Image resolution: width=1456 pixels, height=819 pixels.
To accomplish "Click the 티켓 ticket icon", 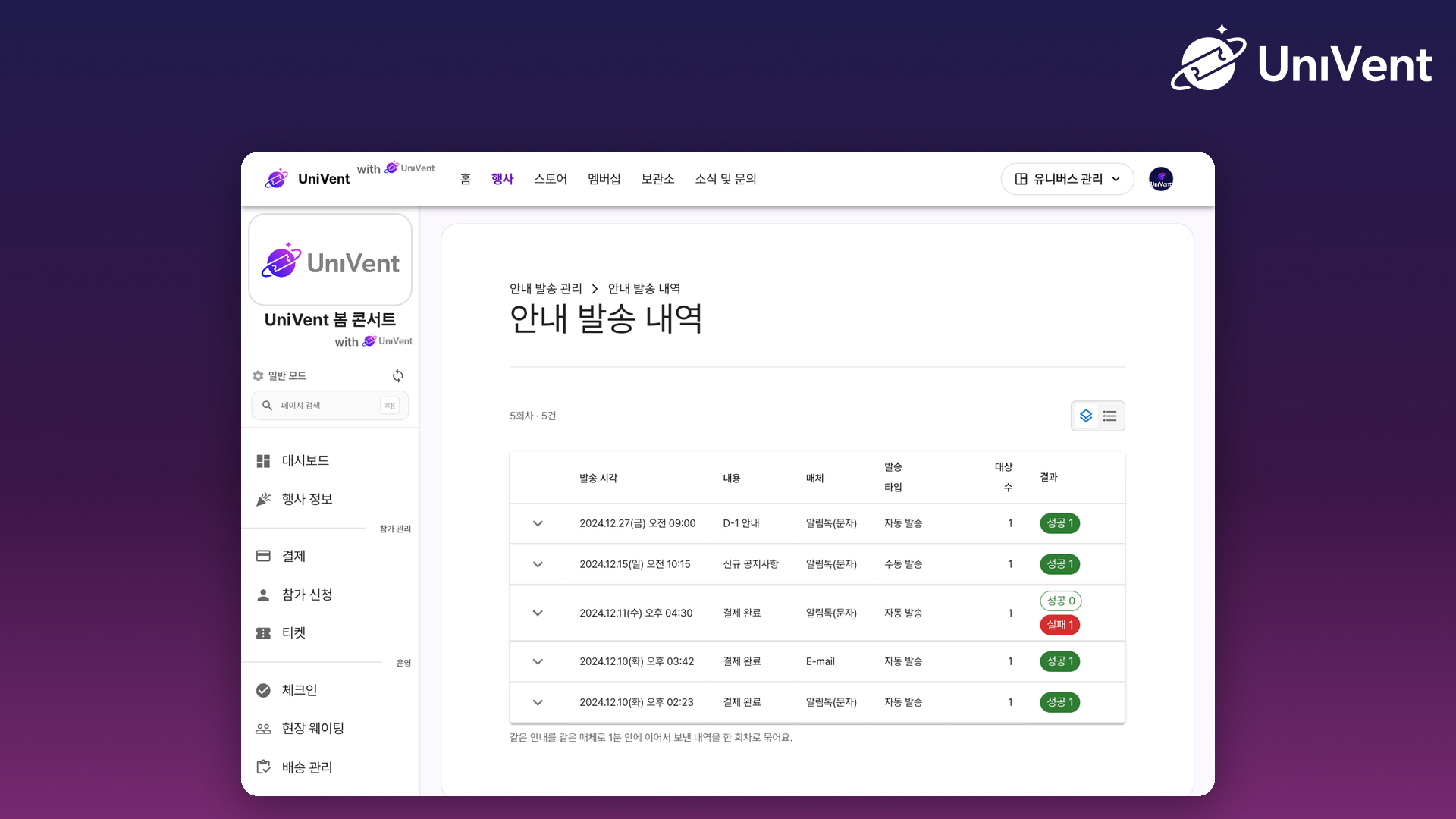I will pos(263,633).
